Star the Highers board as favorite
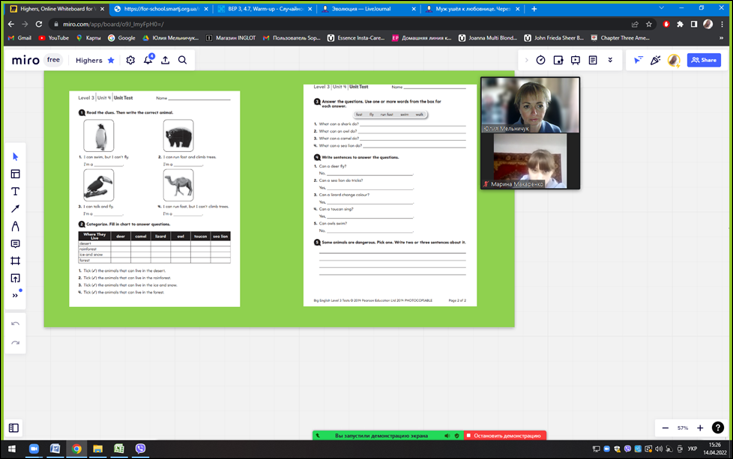The width and height of the screenshot is (733, 459). click(x=111, y=60)
